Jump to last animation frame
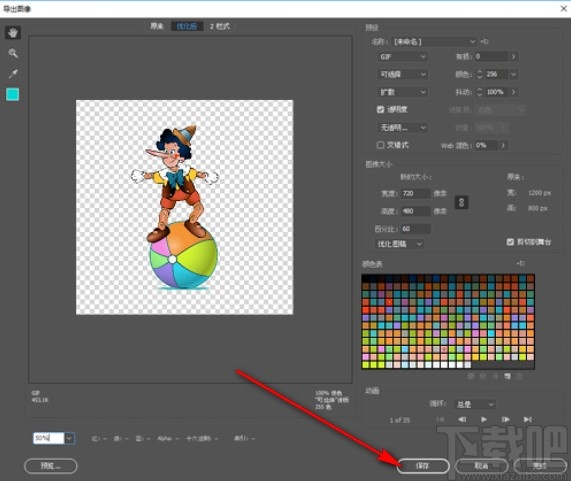The width and height of the screenshot is (571, 481). point(528,419)
